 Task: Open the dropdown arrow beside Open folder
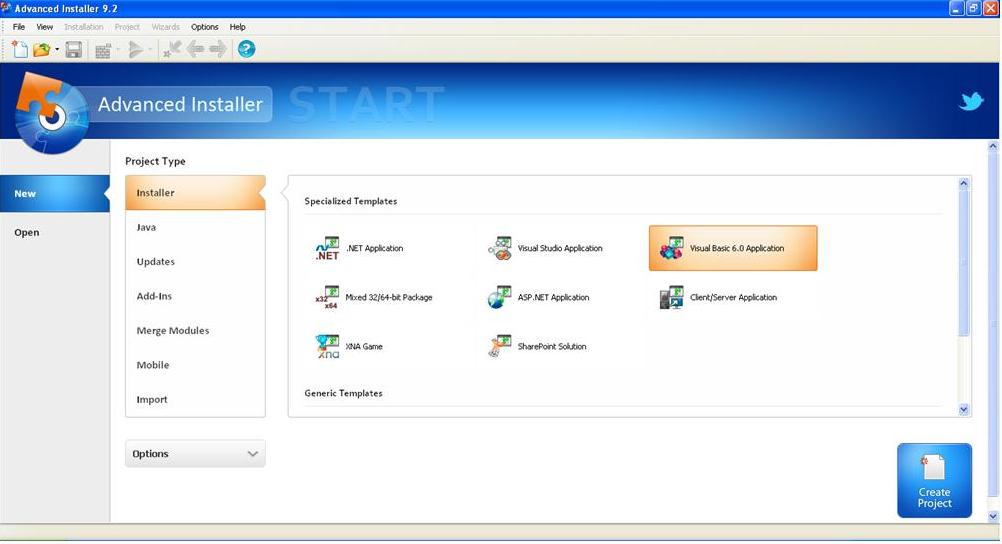57,49
